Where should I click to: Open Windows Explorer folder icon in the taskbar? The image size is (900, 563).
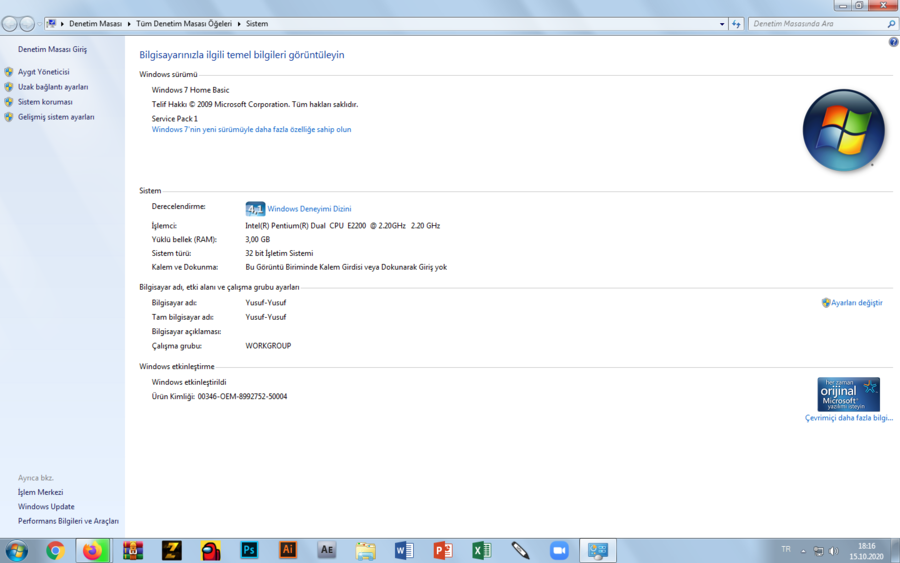coord(365,551)
